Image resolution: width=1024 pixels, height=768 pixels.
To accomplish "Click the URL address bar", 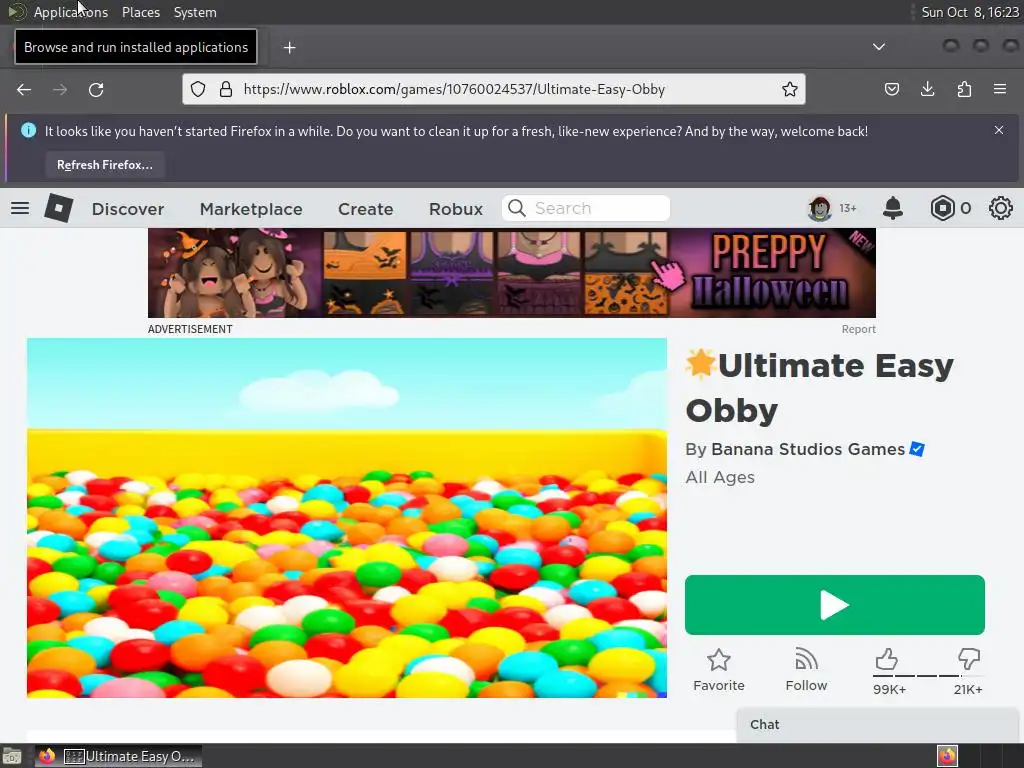I will 494,89.
